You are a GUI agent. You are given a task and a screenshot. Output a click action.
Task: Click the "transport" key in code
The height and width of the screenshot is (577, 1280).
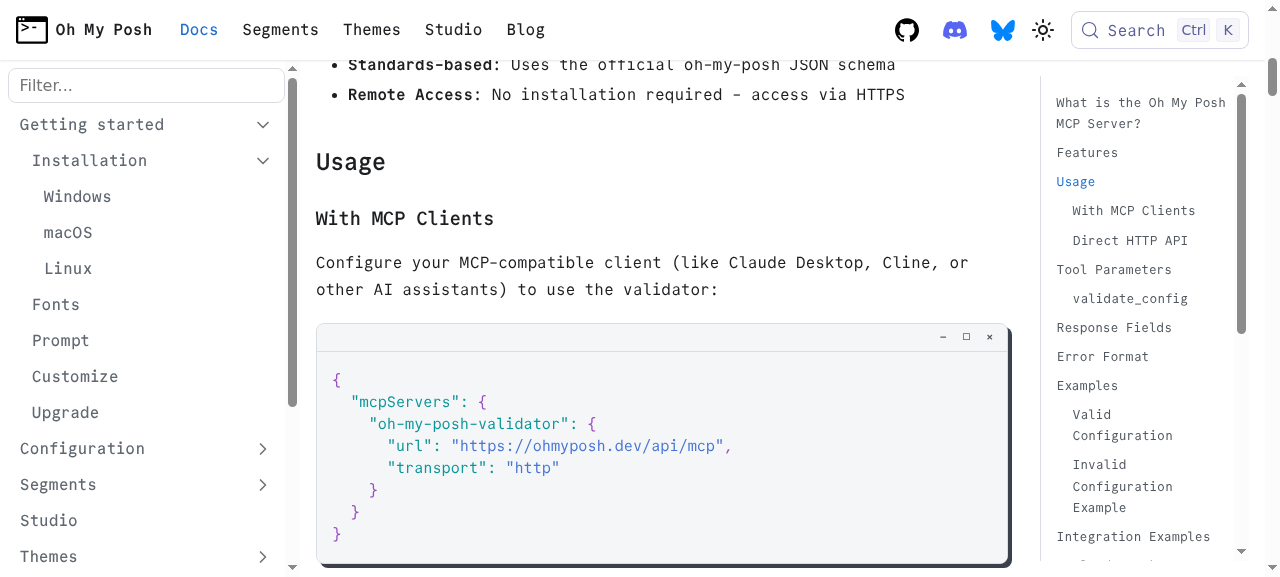(437, 468)
